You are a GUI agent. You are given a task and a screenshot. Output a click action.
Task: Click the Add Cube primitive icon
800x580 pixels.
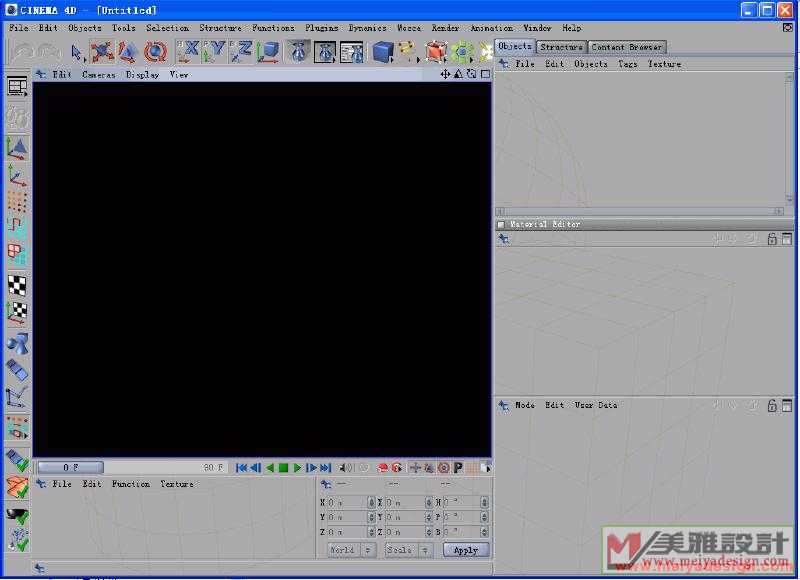[383, 52]
